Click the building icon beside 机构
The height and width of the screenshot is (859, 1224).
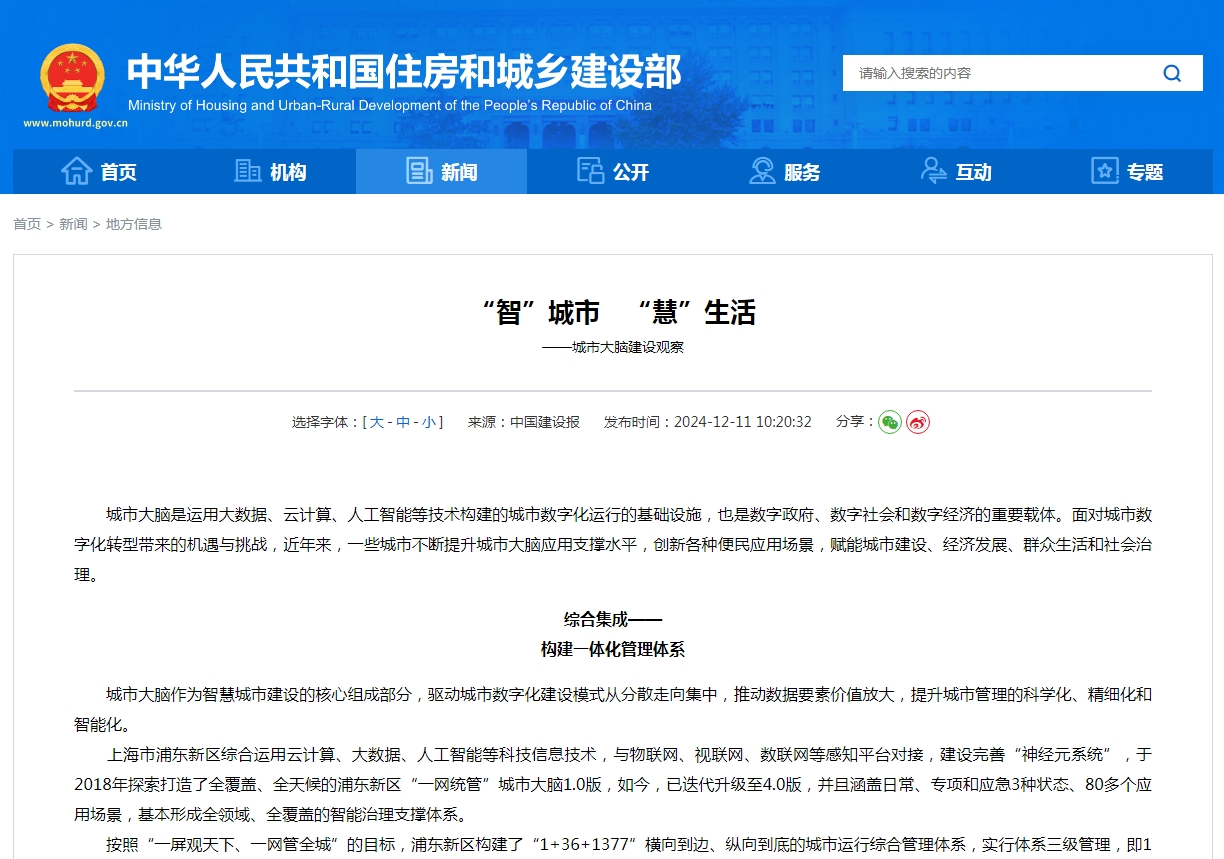point(248,171)
